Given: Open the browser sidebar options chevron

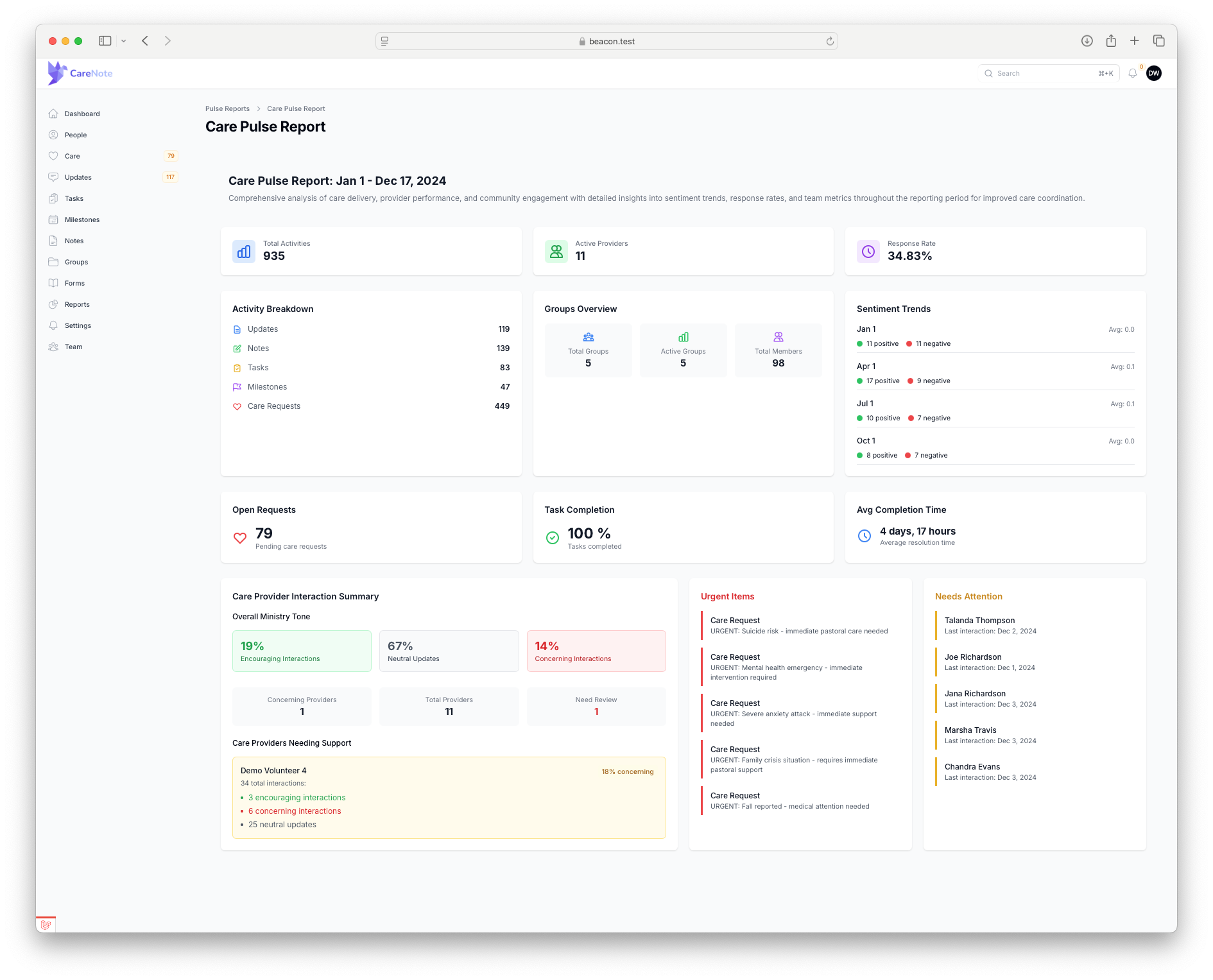Looking at the screenshot, I should 123,40.
